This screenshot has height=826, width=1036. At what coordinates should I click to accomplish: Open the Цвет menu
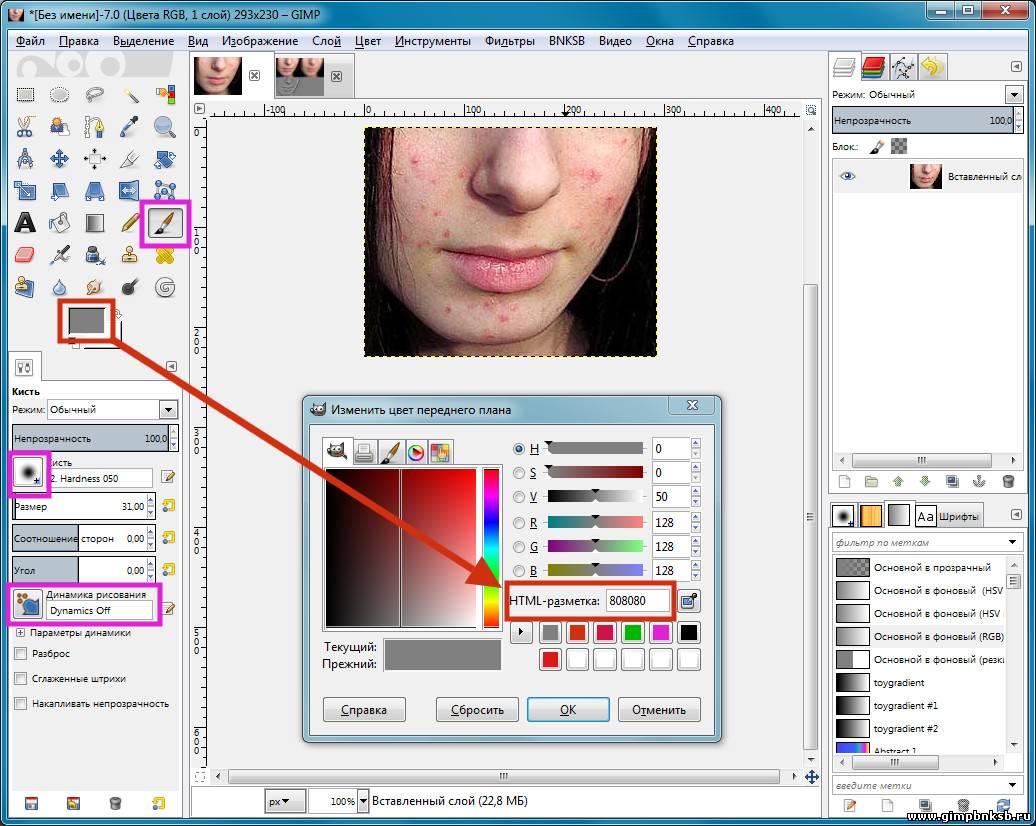click(368, 41)
